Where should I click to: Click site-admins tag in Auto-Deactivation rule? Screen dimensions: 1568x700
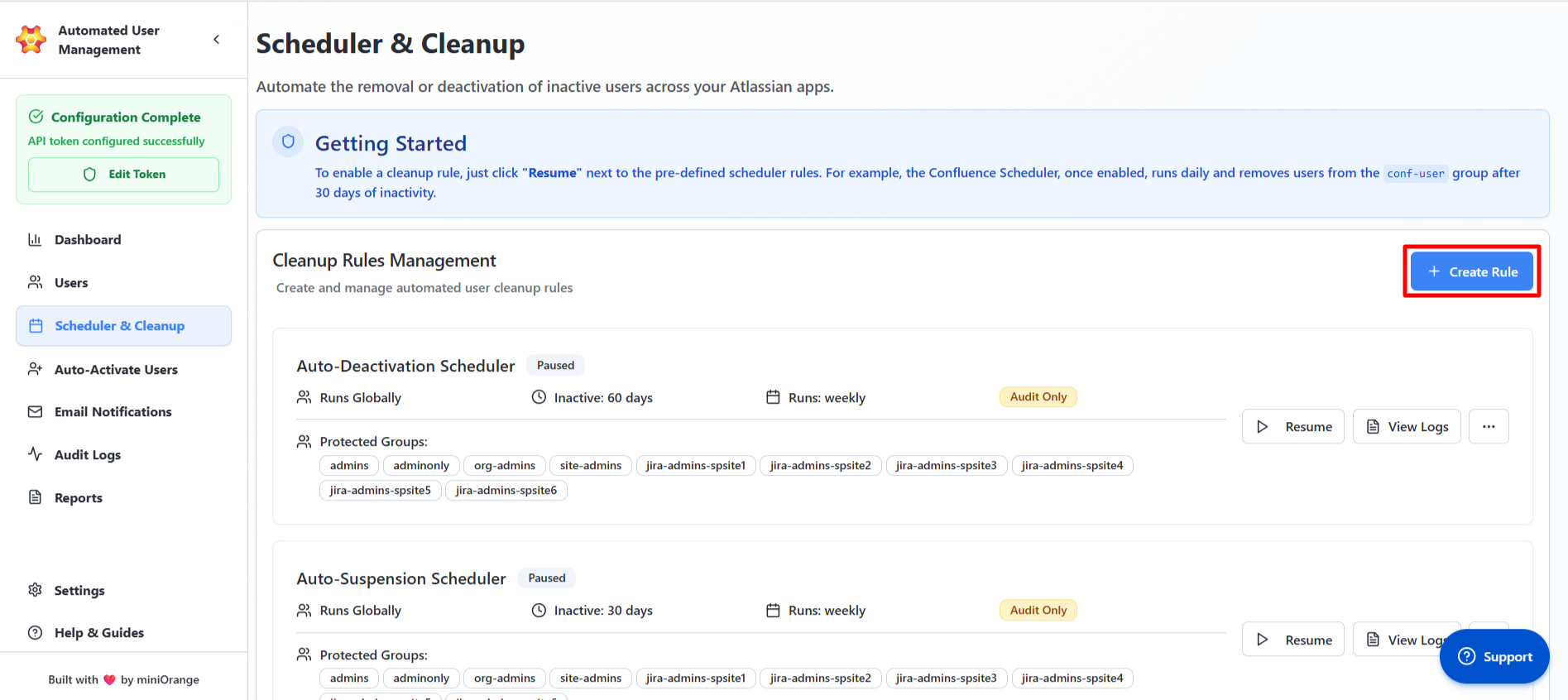(x=591, y=466)
